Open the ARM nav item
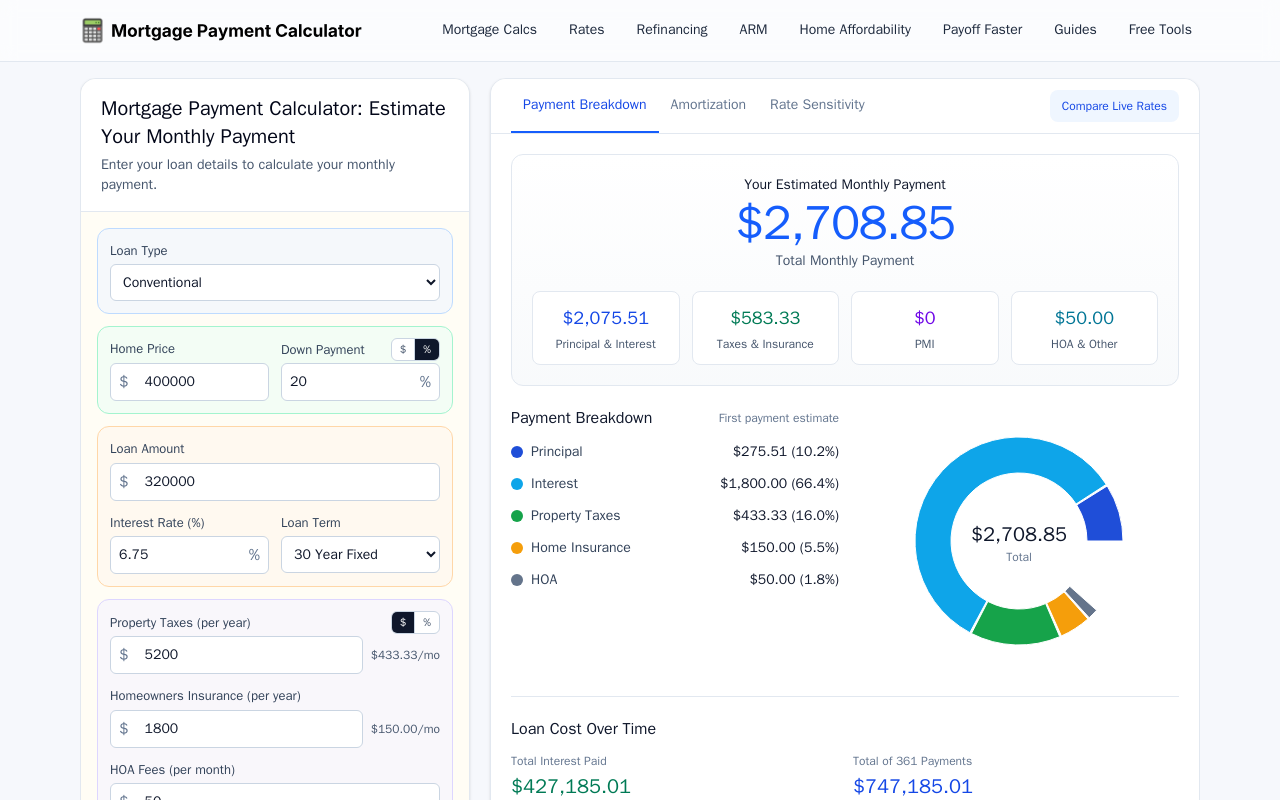 point(754,30)
